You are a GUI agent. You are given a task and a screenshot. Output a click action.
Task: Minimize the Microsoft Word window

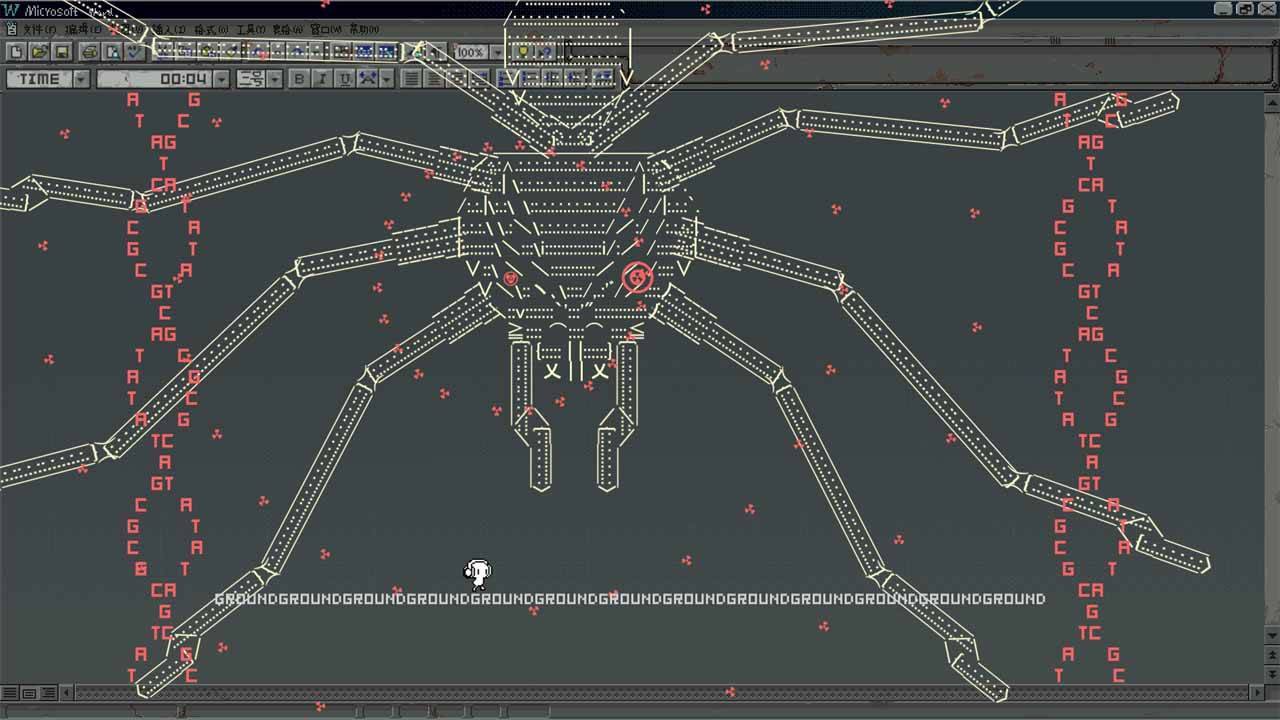(1225, 9)
